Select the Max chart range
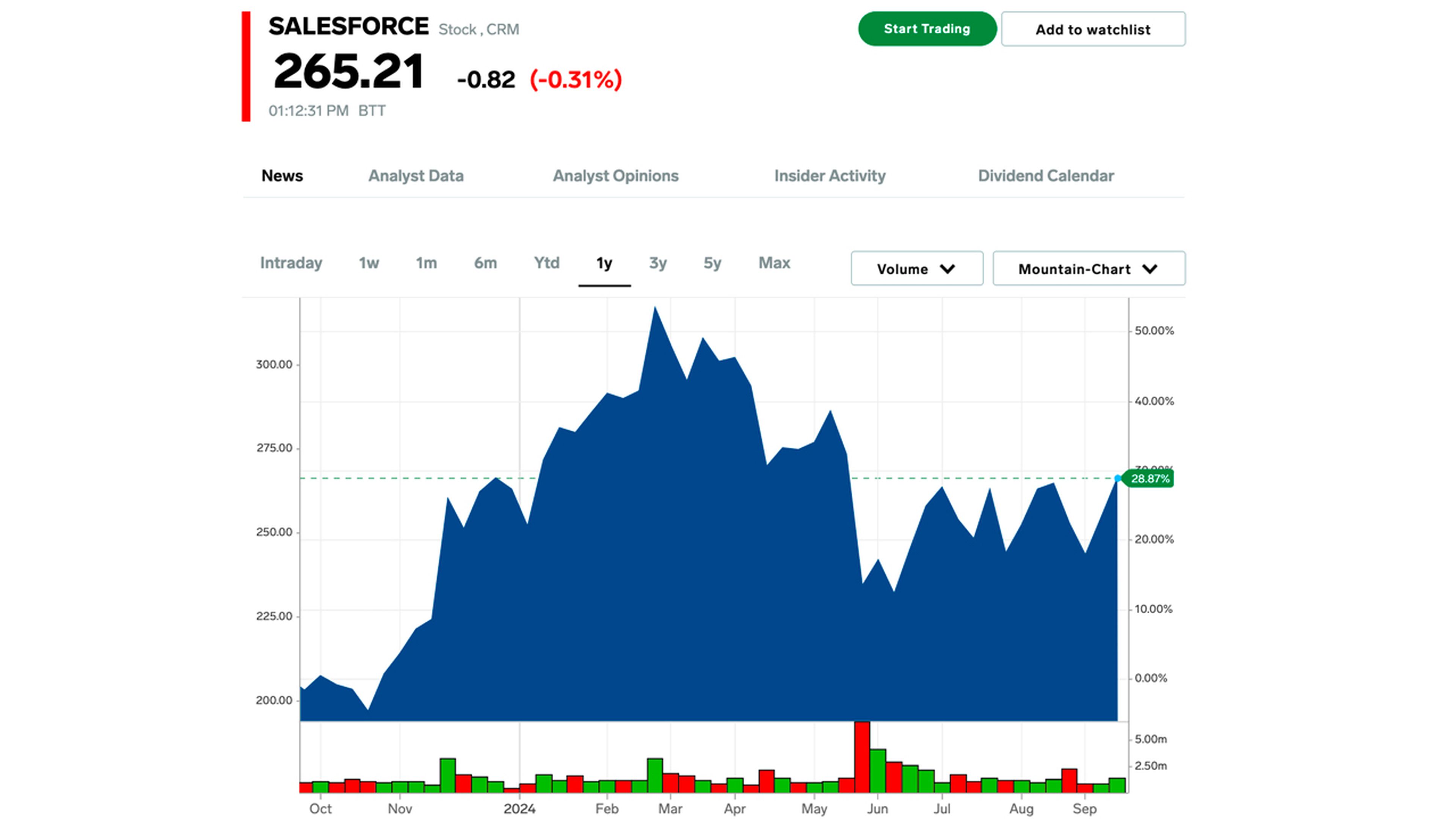The width and height of the screenshot is (1456, 829). (774, 263)
